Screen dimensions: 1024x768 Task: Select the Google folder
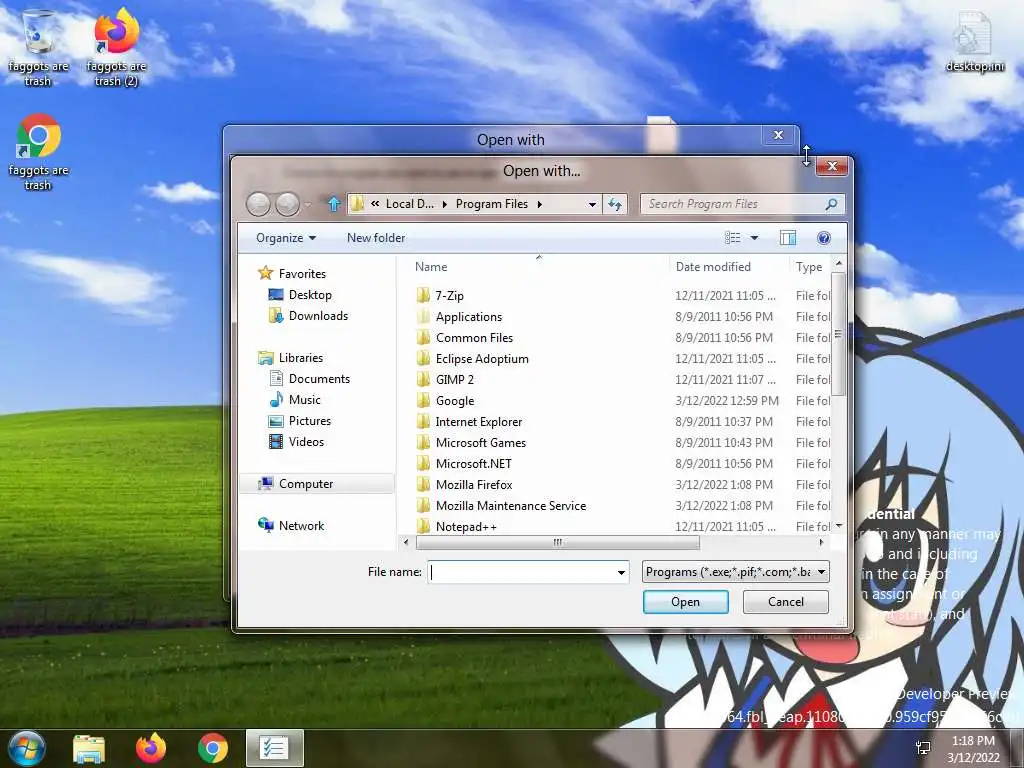455,400
